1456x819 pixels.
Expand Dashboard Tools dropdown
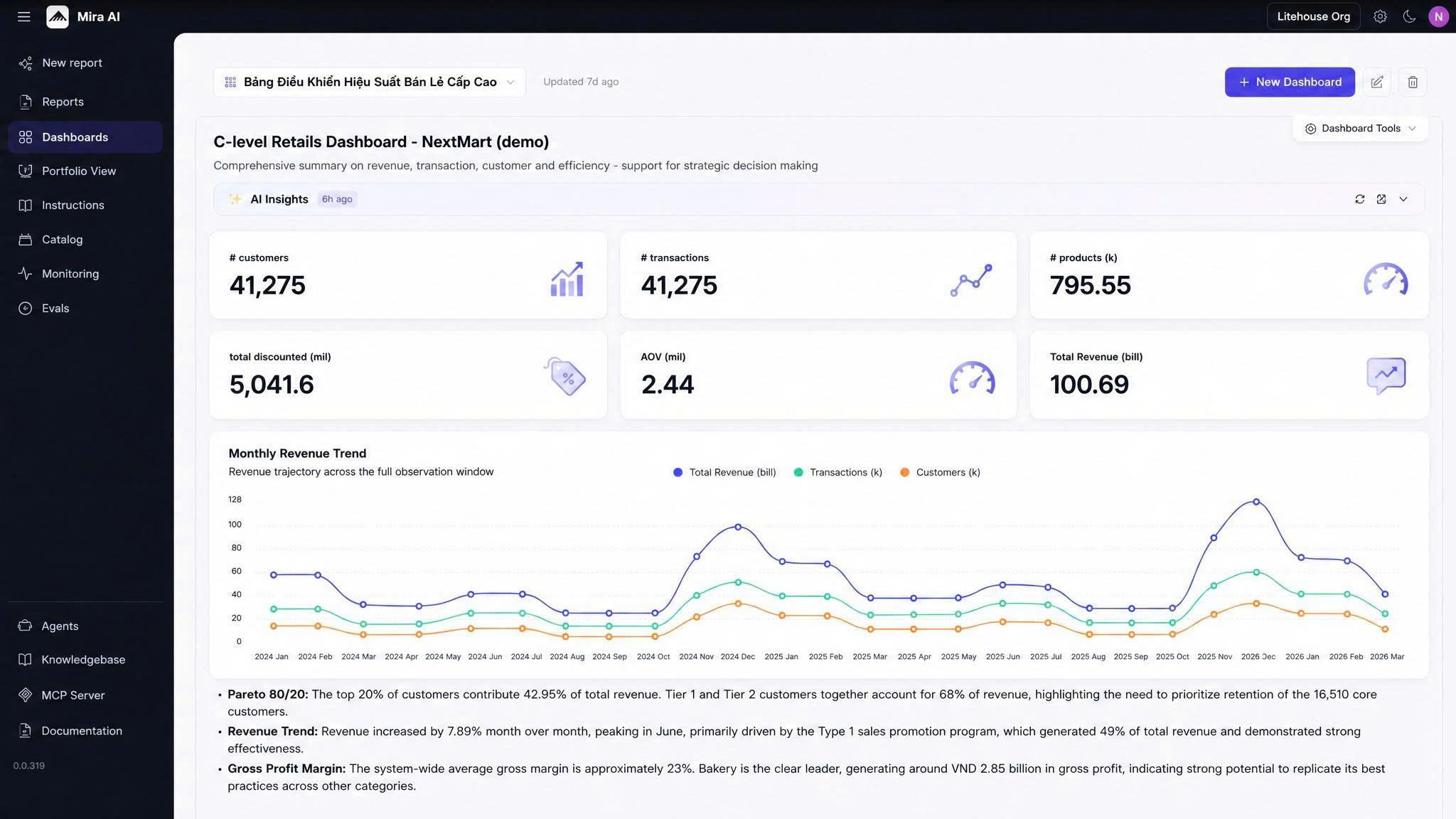click(x=1360, y=129)
